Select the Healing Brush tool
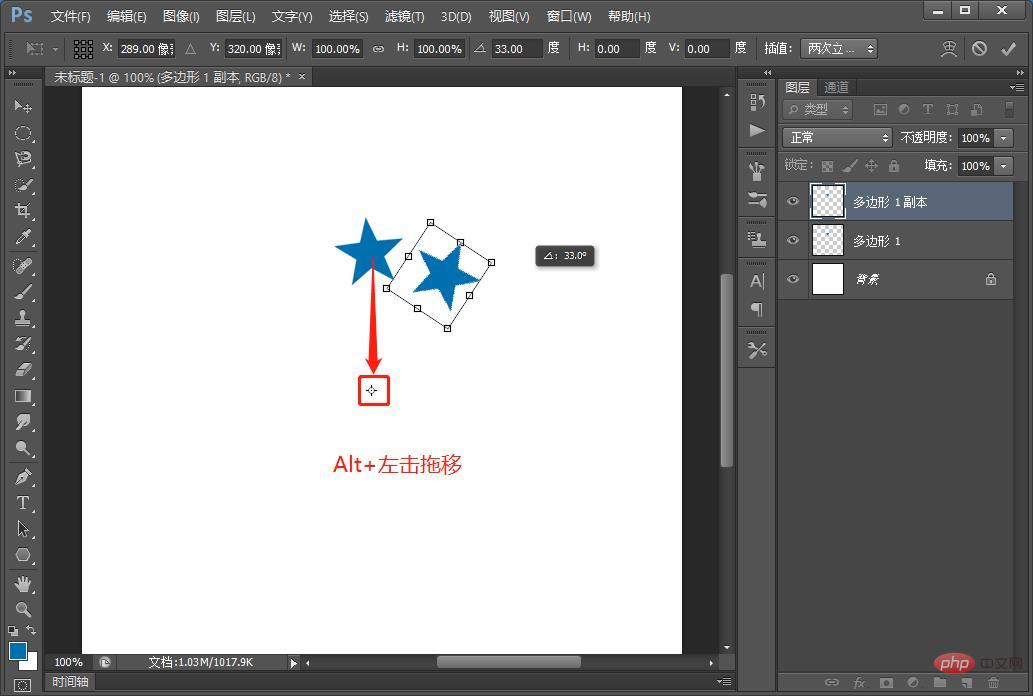This screenshot has width=1033, height=696. coord(23,266)
